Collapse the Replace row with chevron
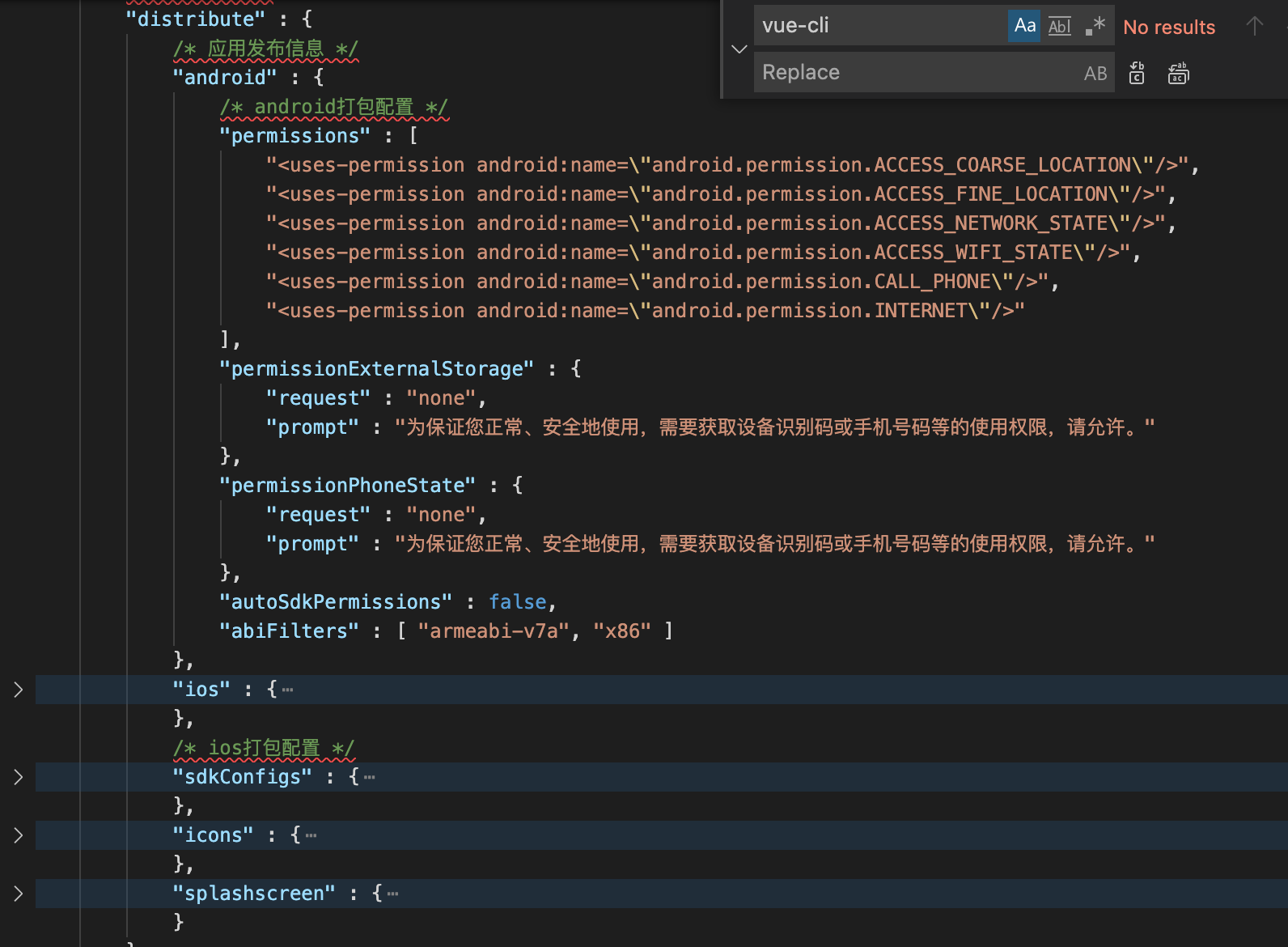1288x947 pixels. [x=739, y=49]
